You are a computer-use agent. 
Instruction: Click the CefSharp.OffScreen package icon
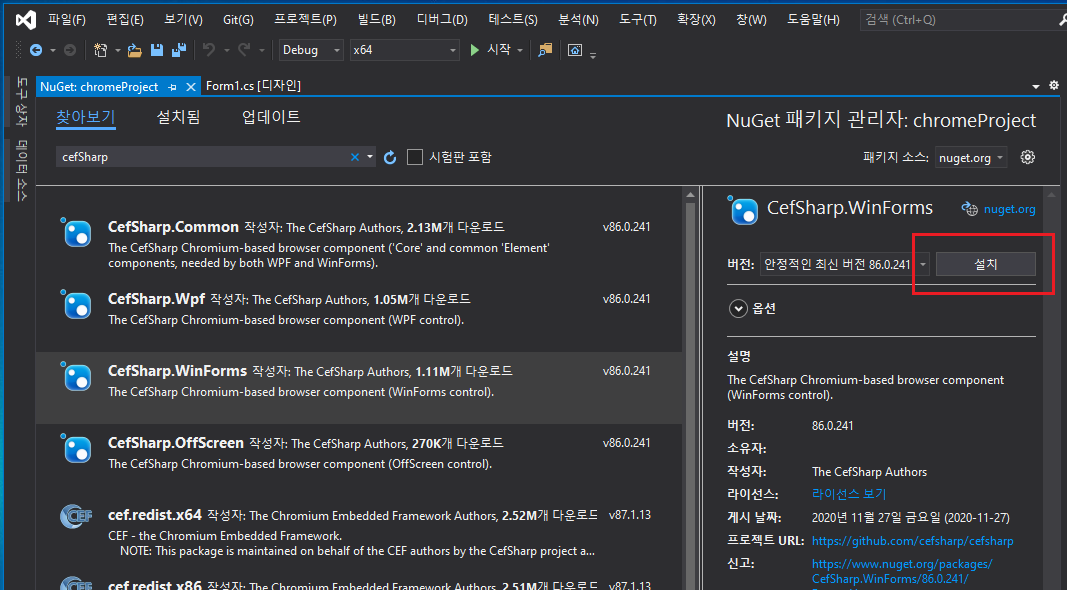point(77,449)
